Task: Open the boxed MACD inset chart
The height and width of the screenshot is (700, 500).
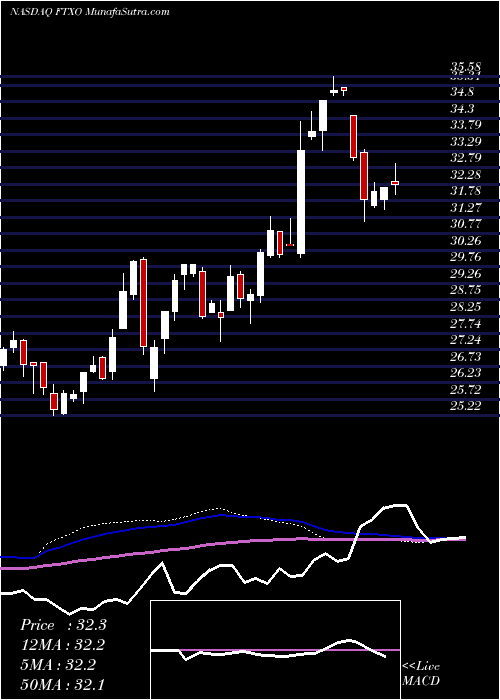Action: point(275,650)
